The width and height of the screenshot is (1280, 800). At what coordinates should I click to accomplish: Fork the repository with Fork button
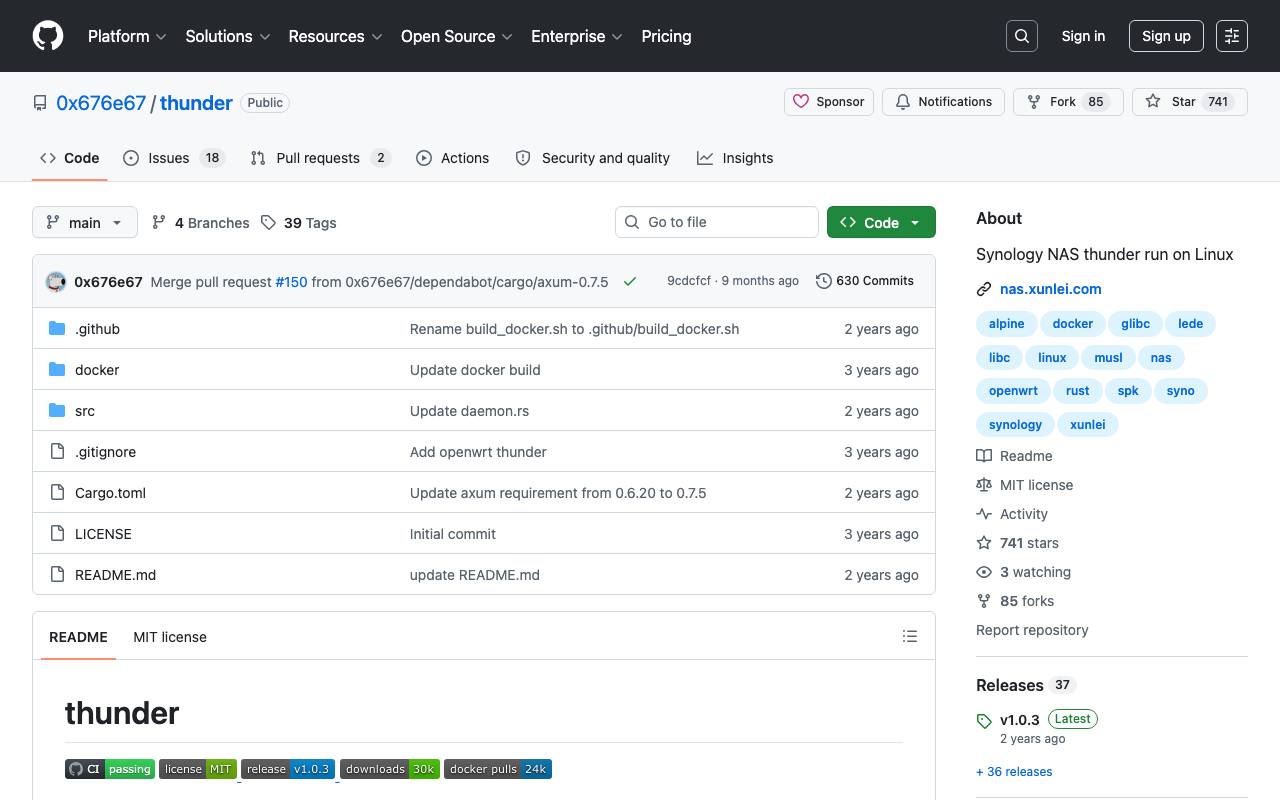1068,102
